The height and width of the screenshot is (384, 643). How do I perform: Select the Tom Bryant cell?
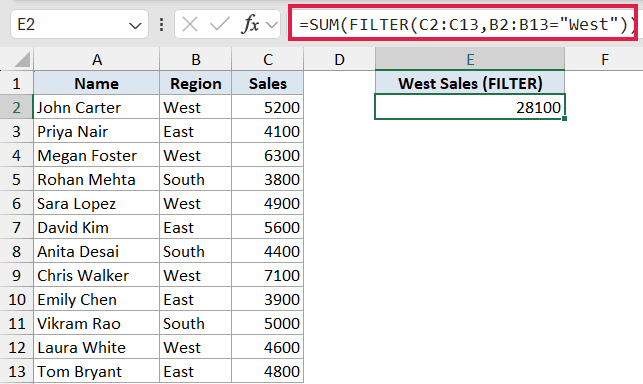click(x=96, y=371)
